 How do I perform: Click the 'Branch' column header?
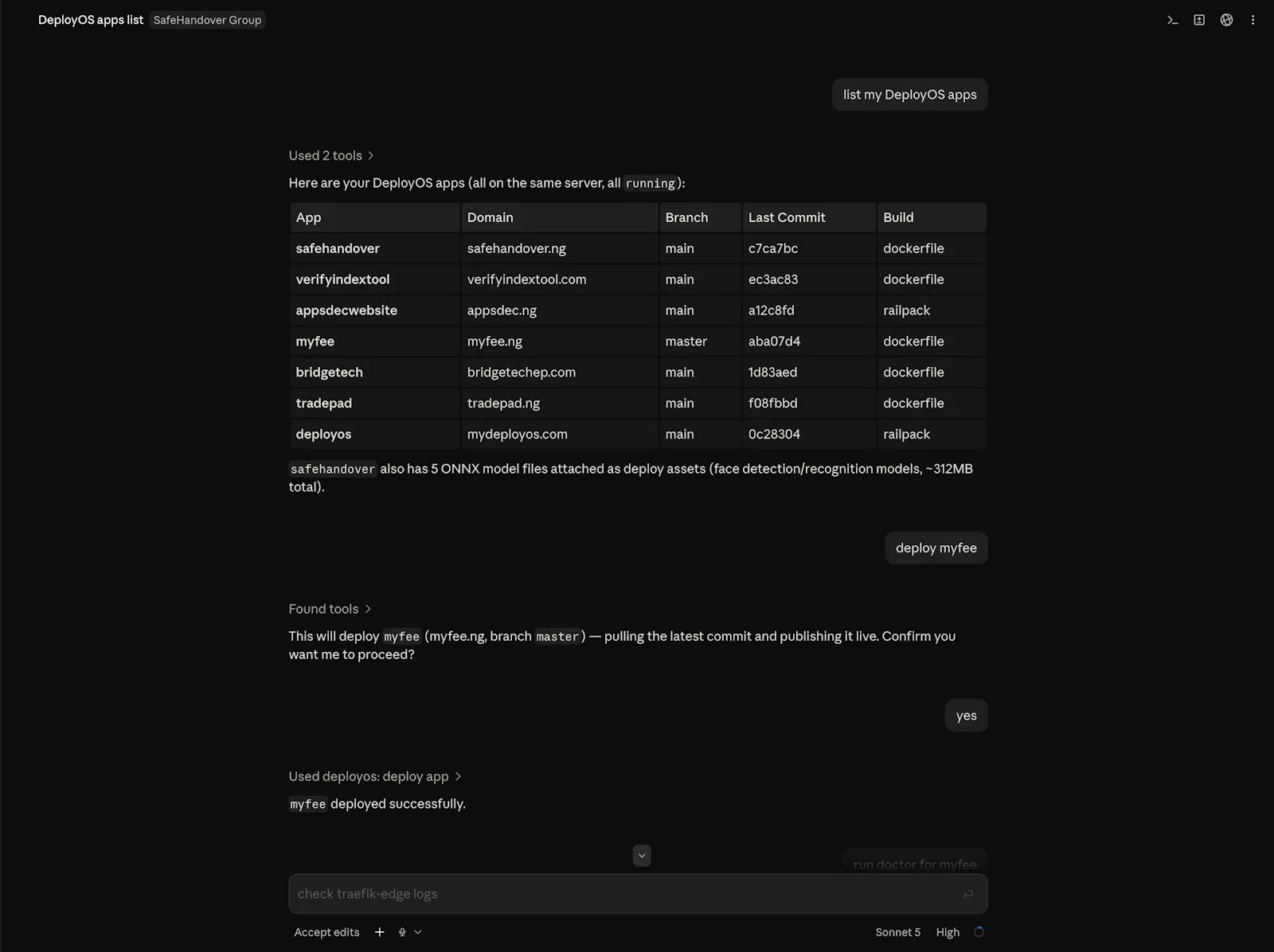(x=701, y=217)
